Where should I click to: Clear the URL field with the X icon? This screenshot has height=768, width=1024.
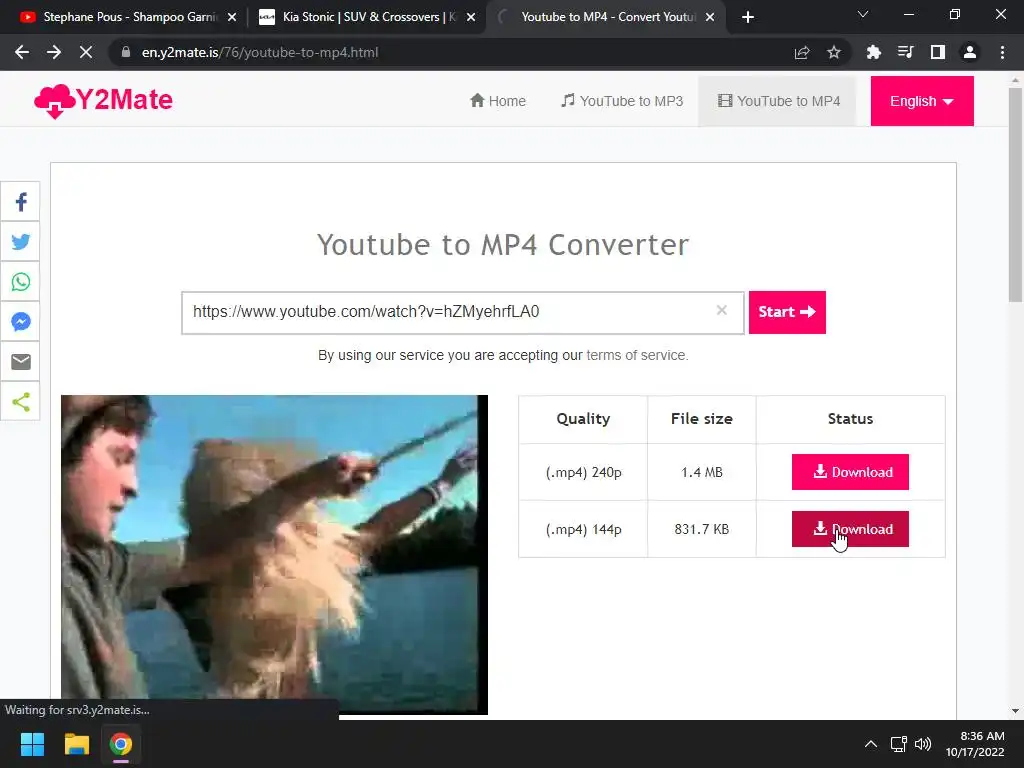tap(722, 310)
